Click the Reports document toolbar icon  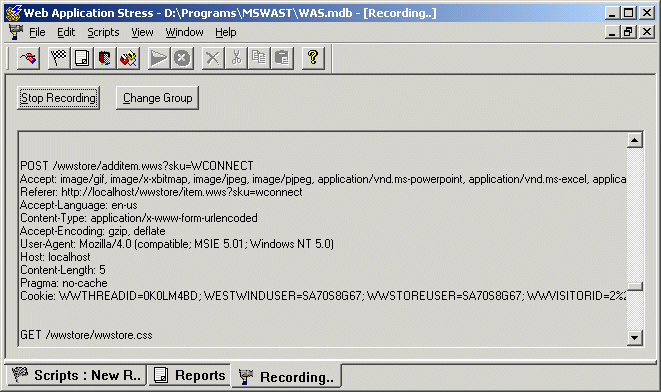click(82, 58)
